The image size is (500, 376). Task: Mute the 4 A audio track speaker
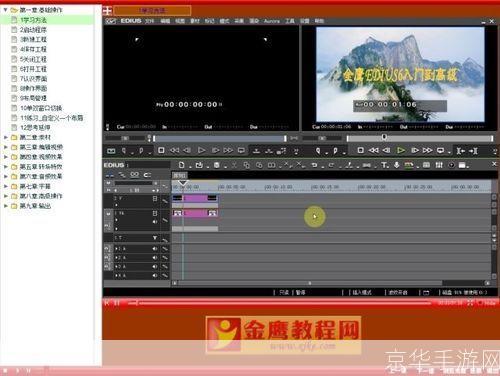point(155,276)
